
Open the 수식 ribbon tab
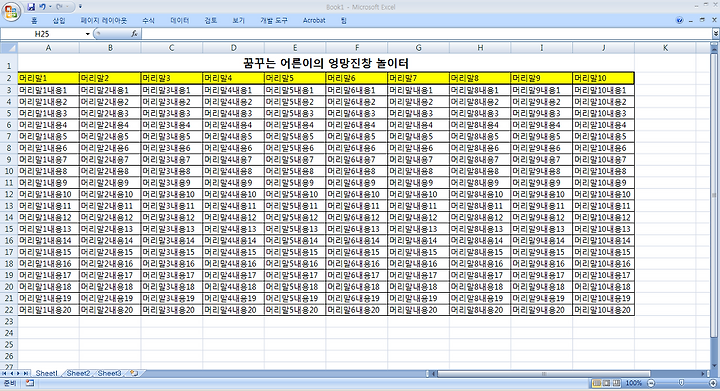(x=148, y=21)
